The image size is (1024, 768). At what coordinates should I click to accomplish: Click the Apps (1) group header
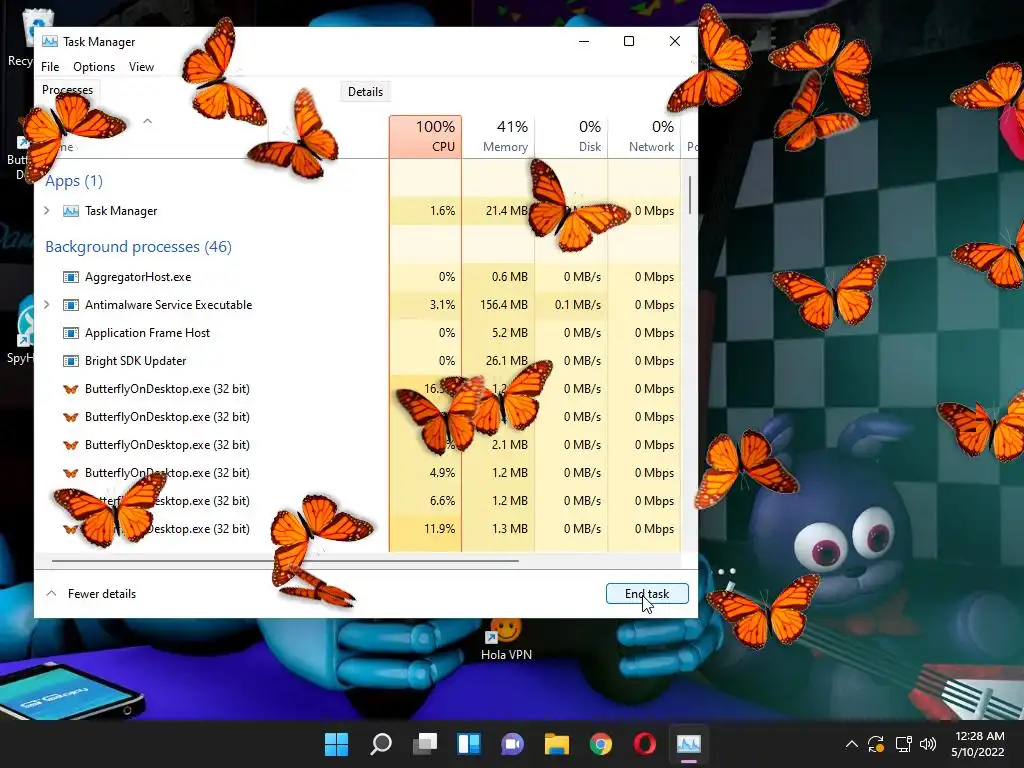tap(74, 181)
